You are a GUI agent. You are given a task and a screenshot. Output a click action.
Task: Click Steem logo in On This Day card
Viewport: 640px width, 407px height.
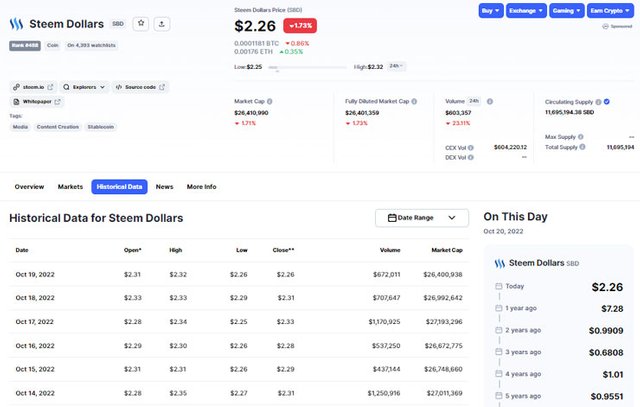[500, 263]
